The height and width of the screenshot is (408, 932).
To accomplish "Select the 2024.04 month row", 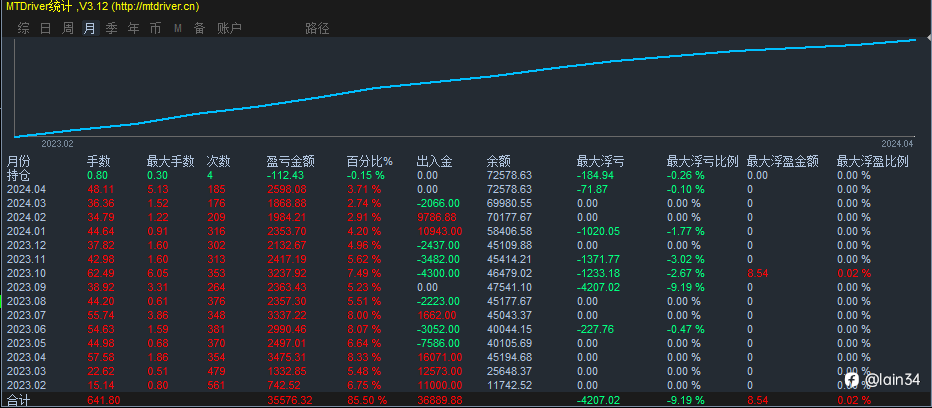I will click(x=466, y=189).
